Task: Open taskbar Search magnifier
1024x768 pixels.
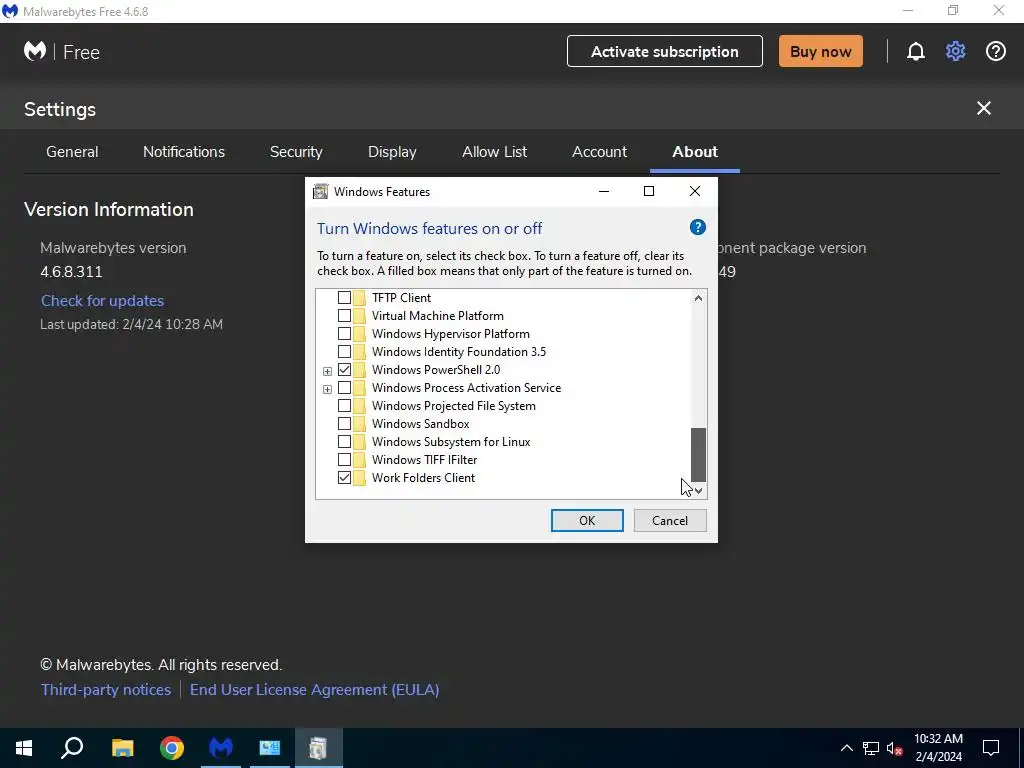Action: tap(72, 748)
